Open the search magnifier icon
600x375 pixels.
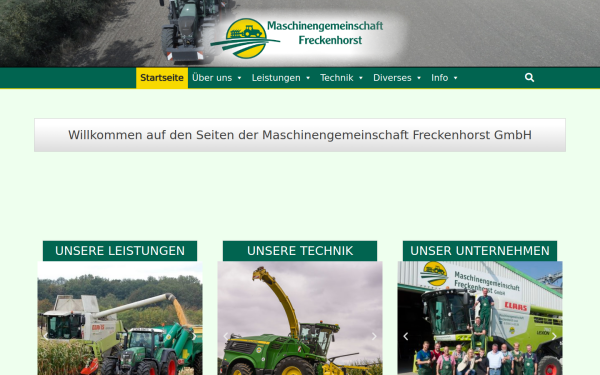529,78
